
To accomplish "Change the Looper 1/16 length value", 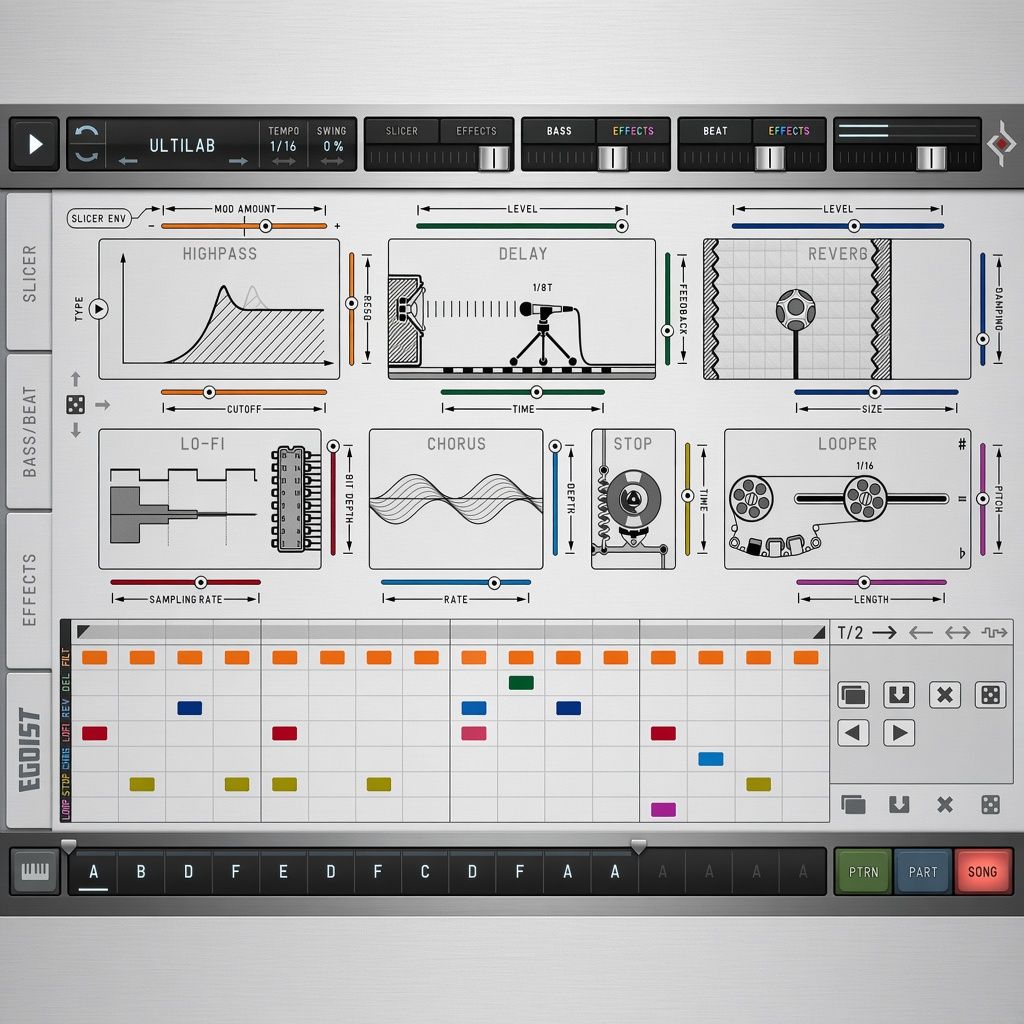I will pos(865,466).
